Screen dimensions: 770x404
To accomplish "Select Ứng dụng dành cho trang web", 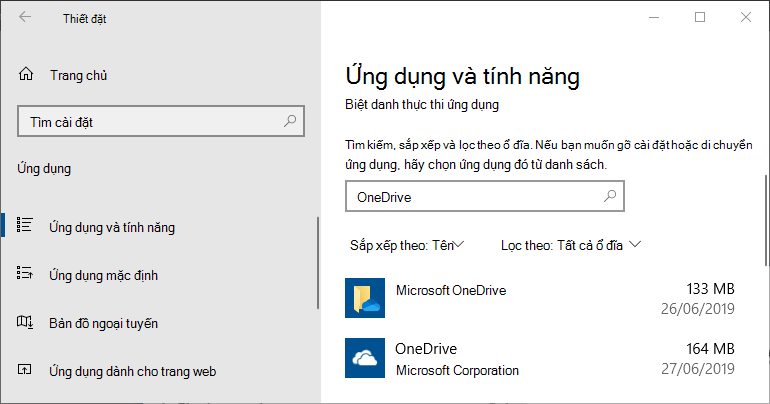I will pyautogui.click(x=133, y=372).
